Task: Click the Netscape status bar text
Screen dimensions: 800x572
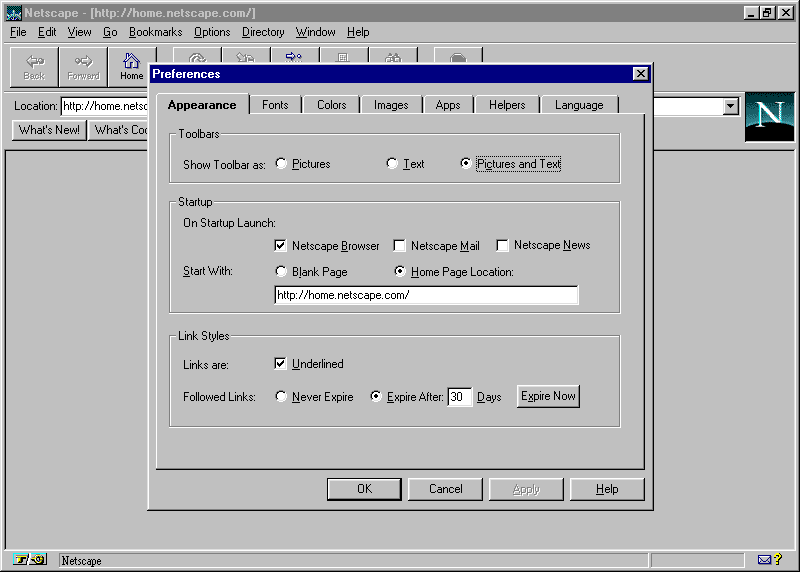Action: [x=82, y=561]
